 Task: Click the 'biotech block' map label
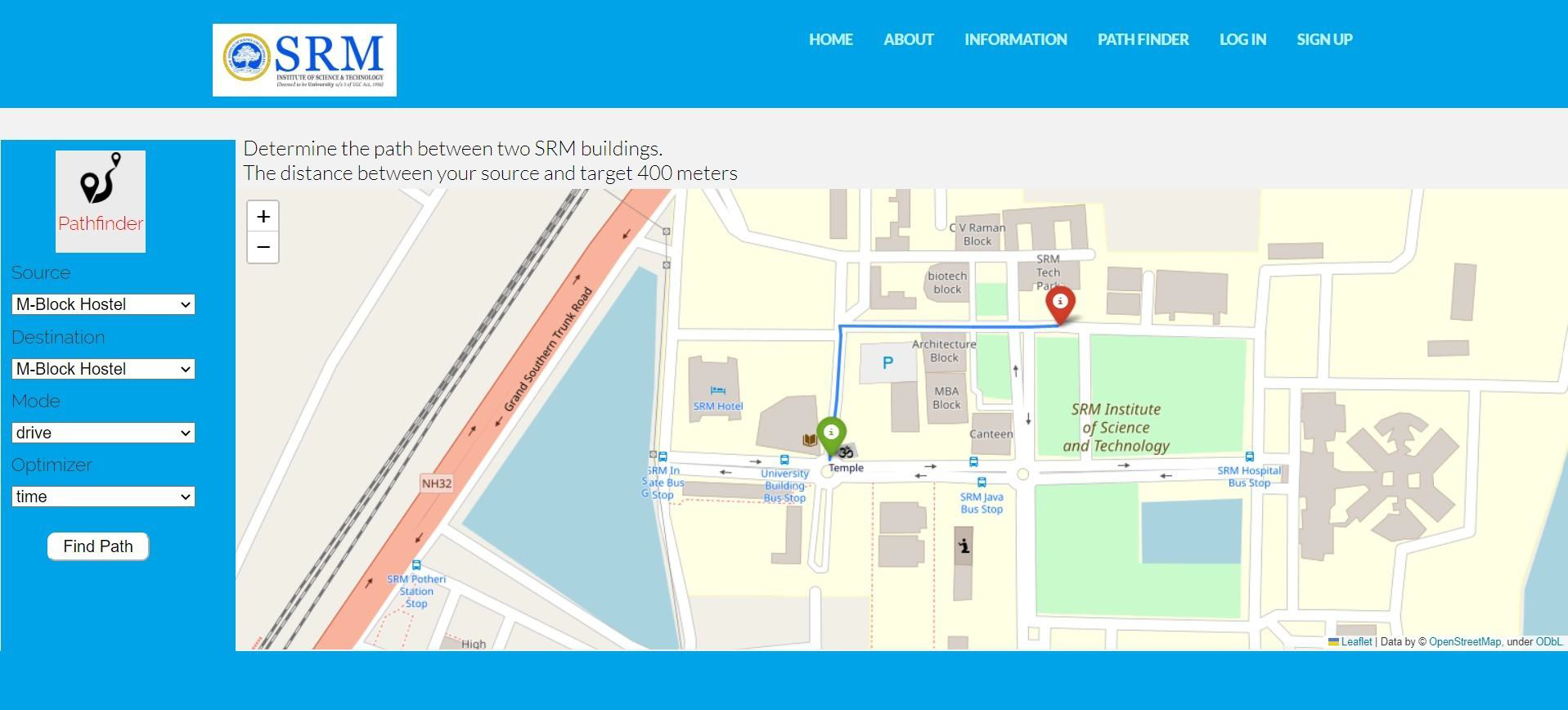point(947,283)
